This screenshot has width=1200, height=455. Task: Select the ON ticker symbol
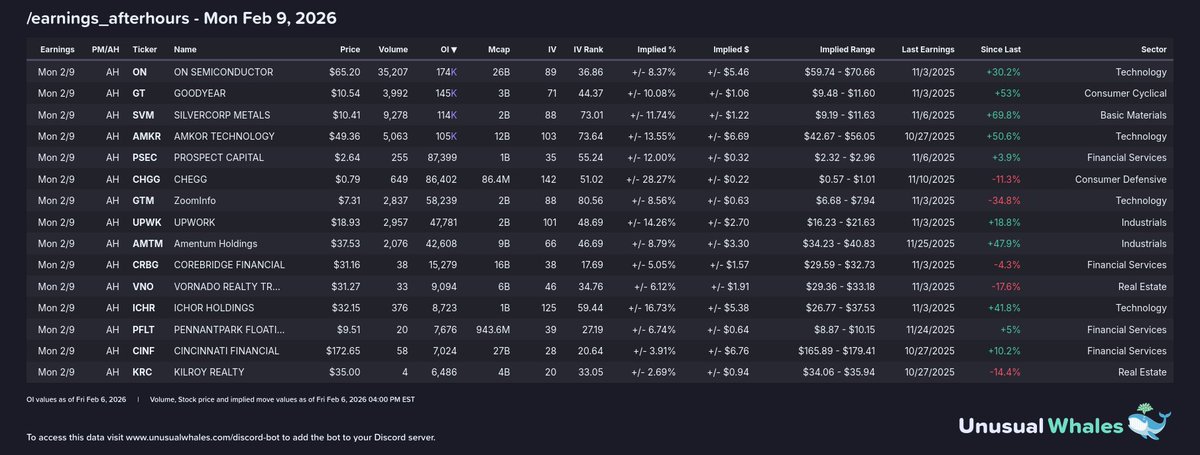point(140,72)
